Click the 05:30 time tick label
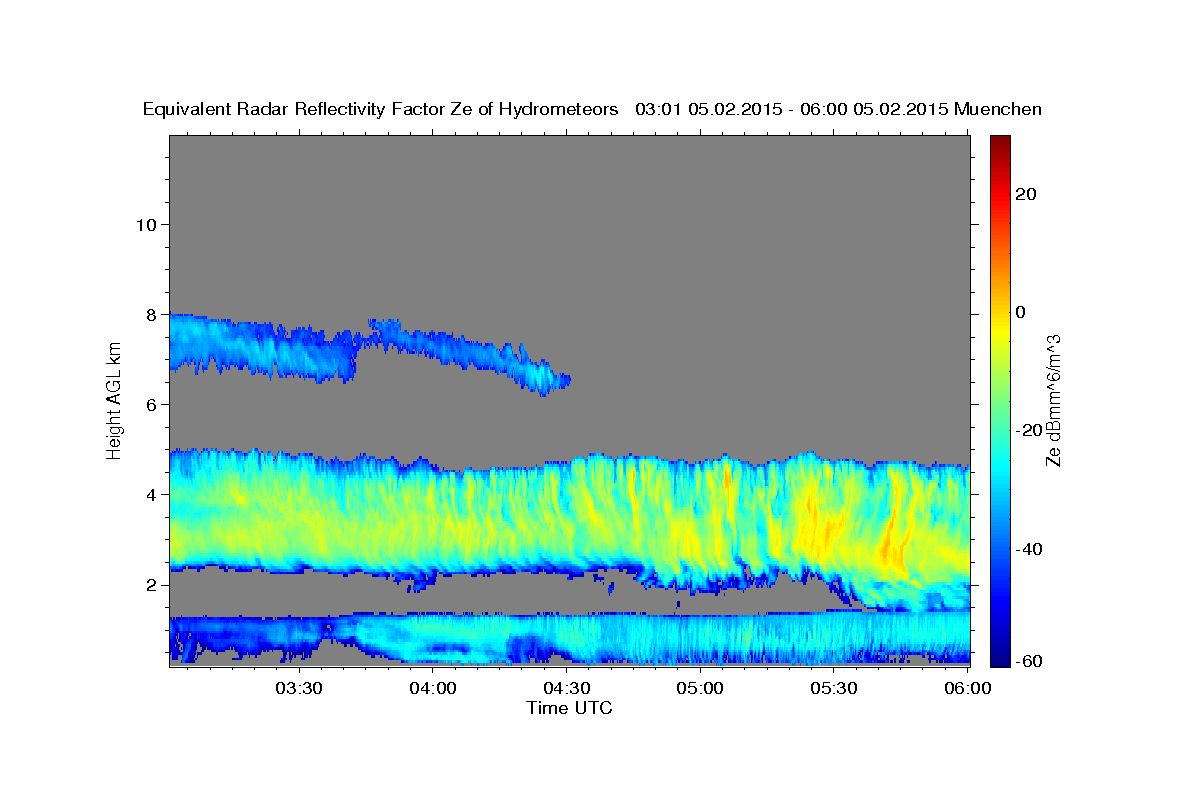The height and width of the screenshot is (800, 1200). (x=834, y=688)
